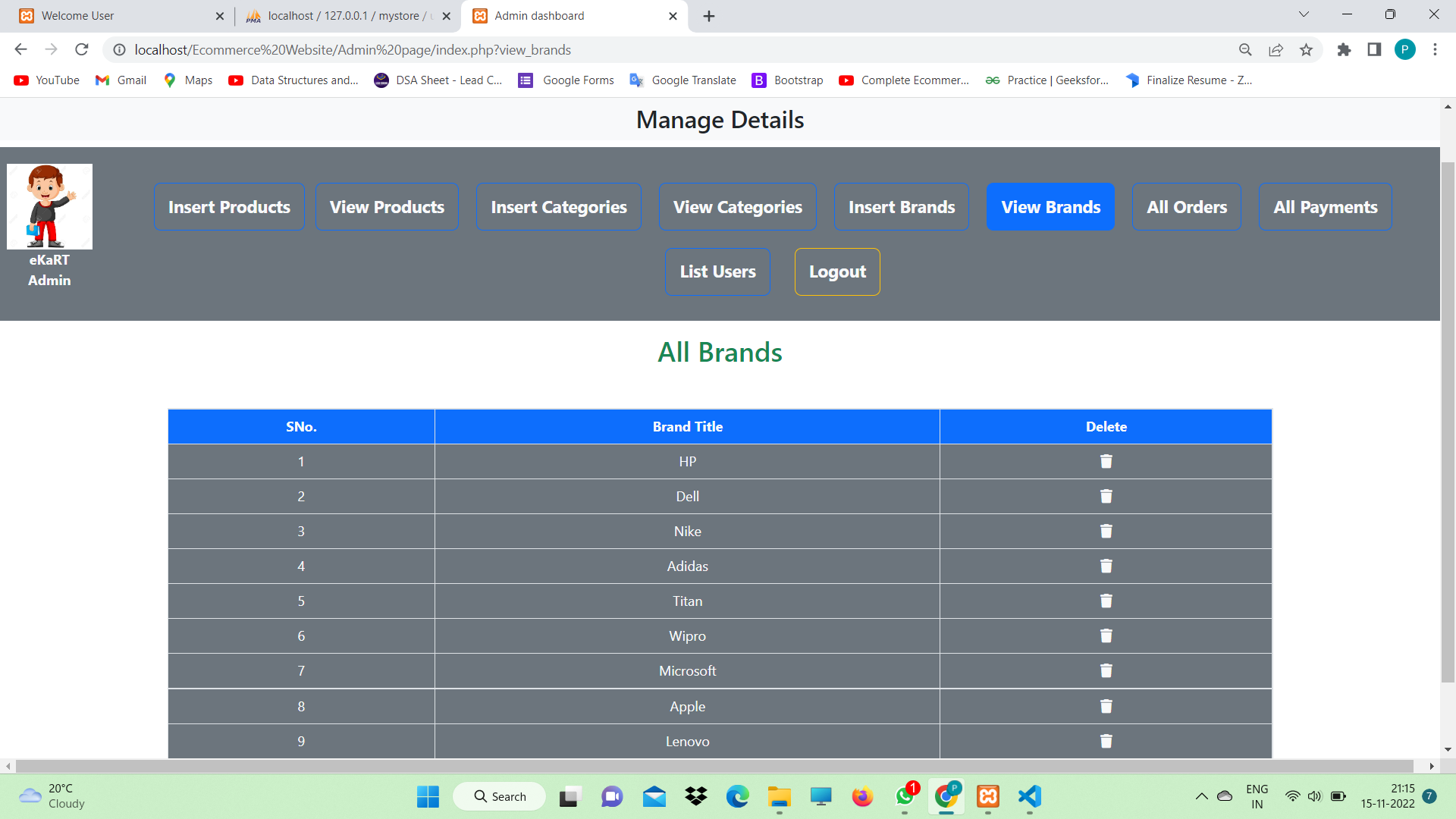Image resolution: width=1456 pixels, height=819 pixels.
Task: Open the XAMPP control panel from the taskbar
Action: pos(987,797)
